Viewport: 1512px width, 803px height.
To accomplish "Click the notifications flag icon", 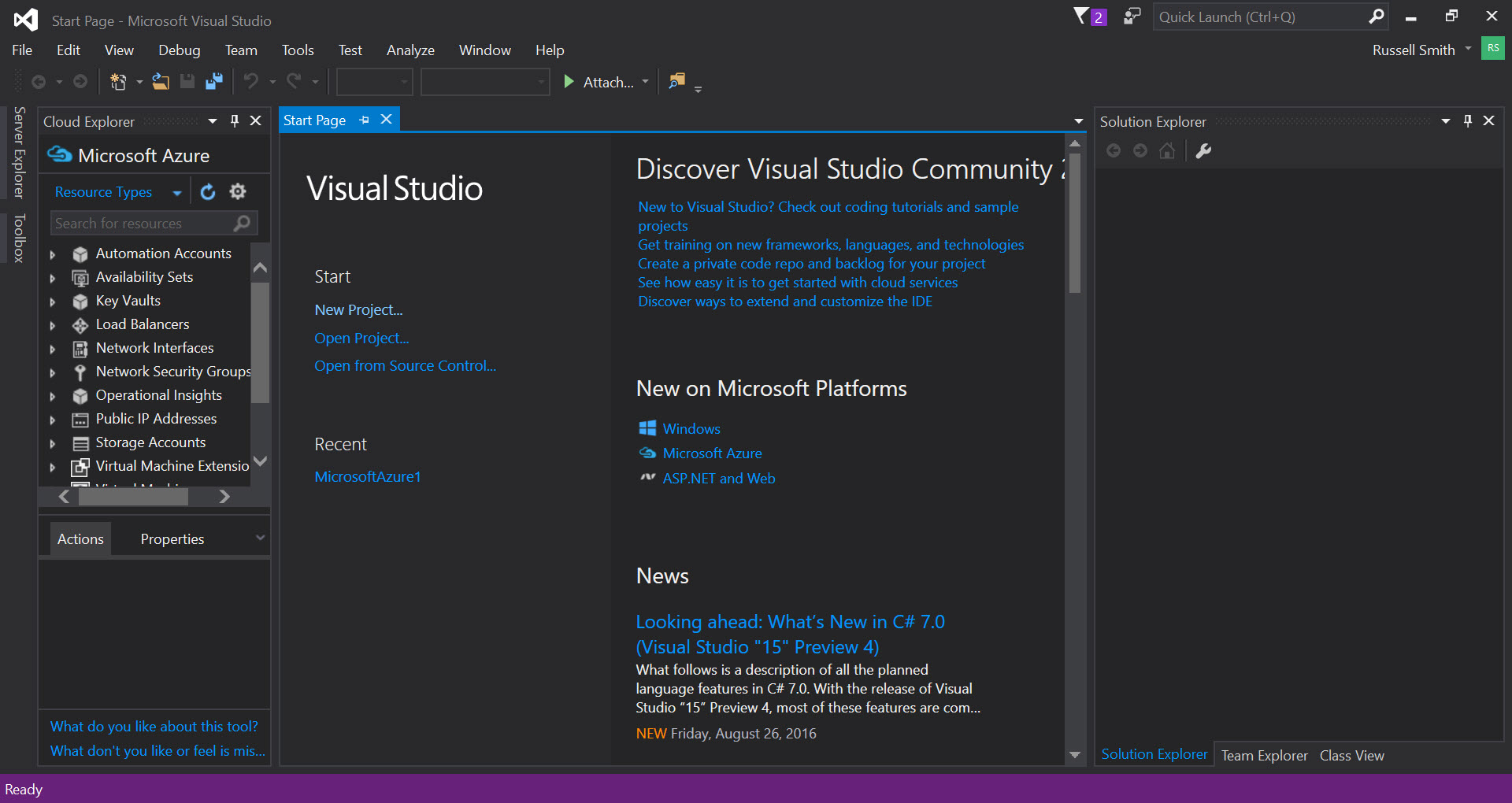I will pyautogui.click(x=1082, y=16).
